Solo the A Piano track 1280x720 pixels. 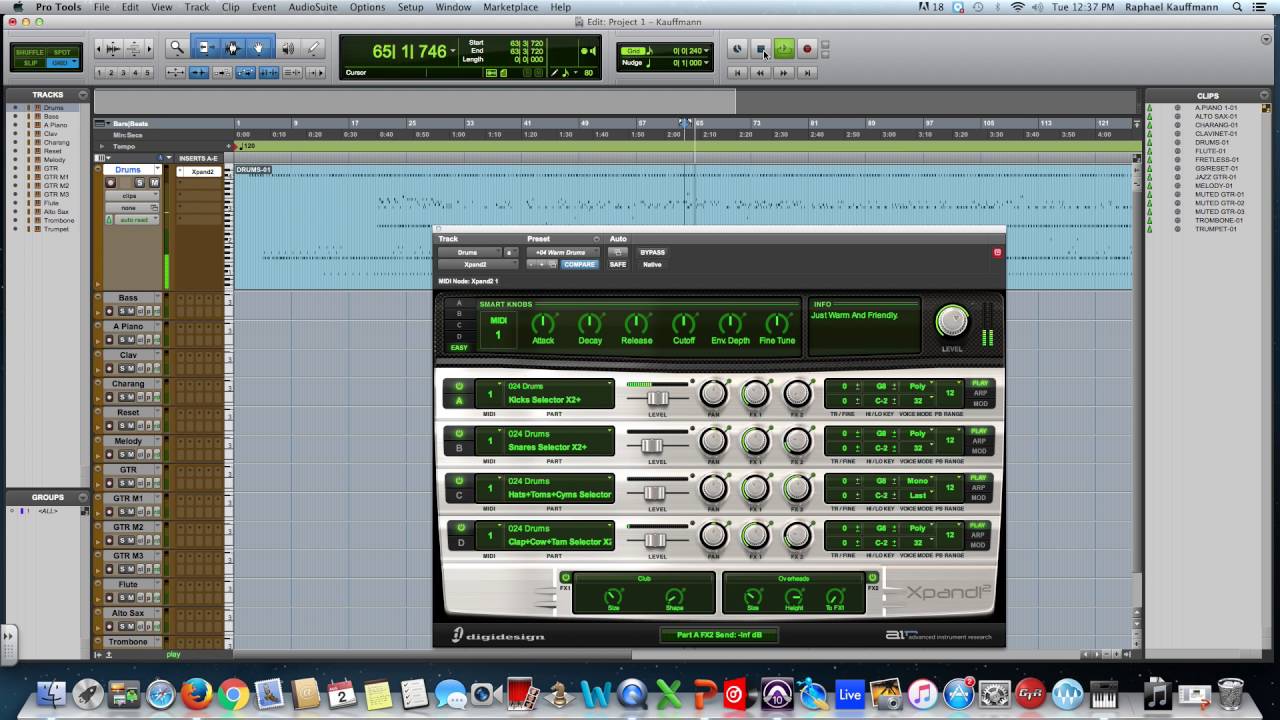point(121,341)
